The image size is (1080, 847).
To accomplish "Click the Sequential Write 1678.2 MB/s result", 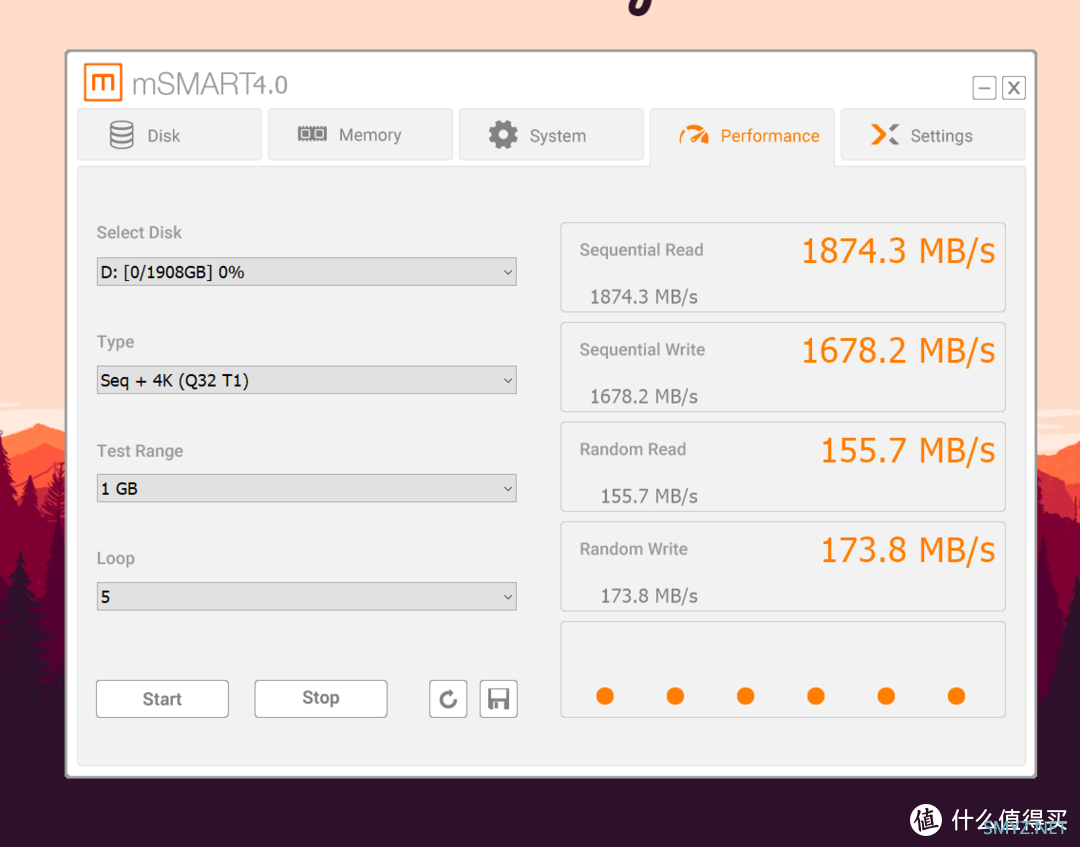I will (898, 351).
